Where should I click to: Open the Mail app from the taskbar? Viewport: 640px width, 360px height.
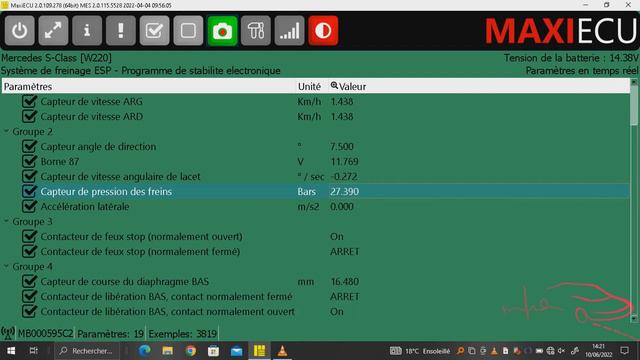point(236,351)
